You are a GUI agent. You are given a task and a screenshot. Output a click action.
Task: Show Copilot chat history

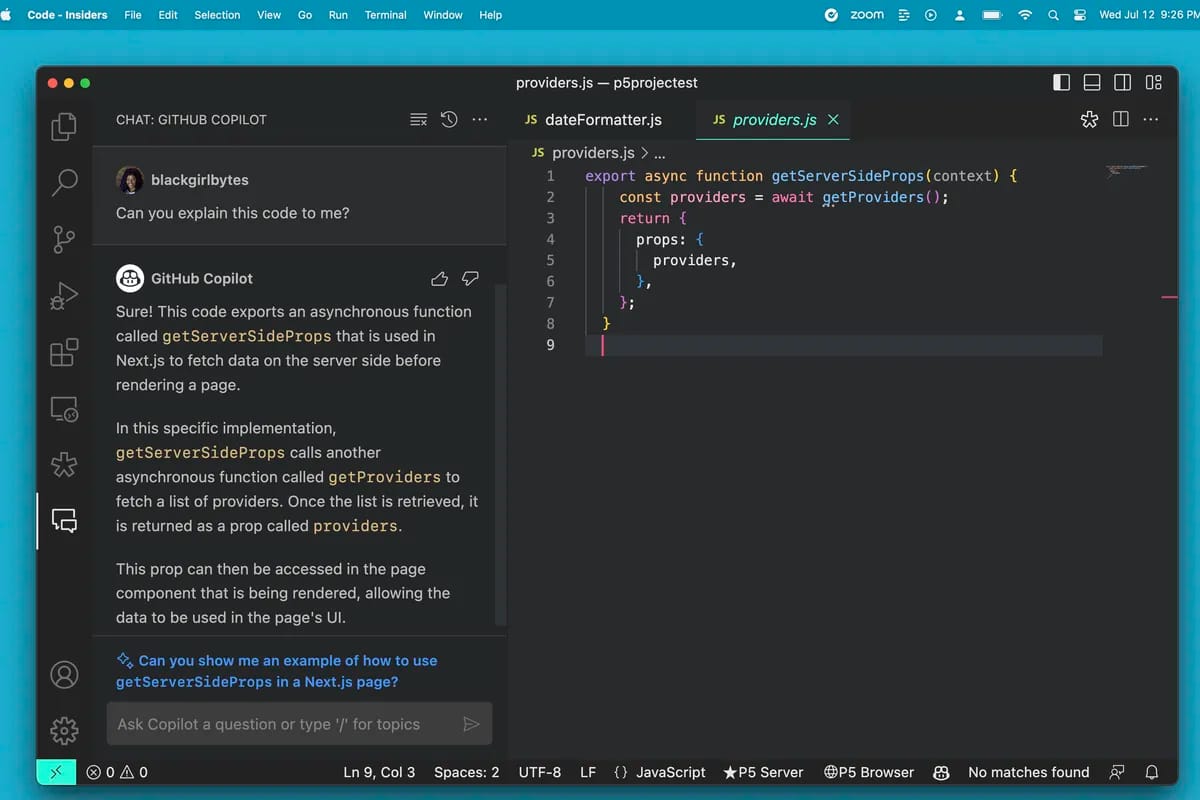449,120
